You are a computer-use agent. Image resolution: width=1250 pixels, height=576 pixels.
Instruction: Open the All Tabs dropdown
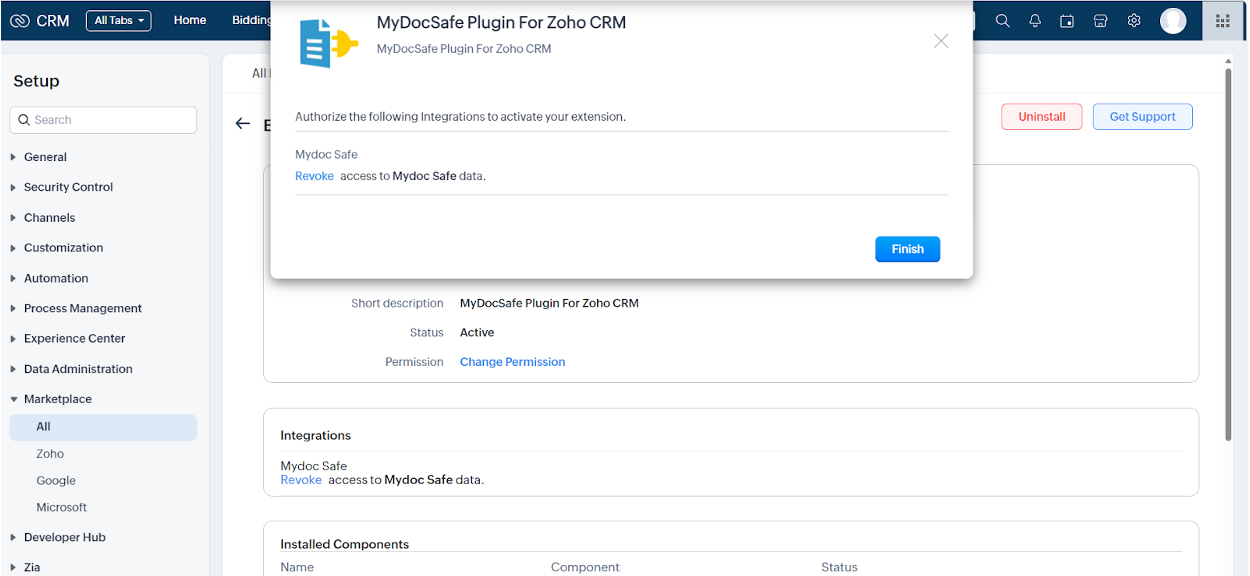pyautogui.click(x=118, y=19)
